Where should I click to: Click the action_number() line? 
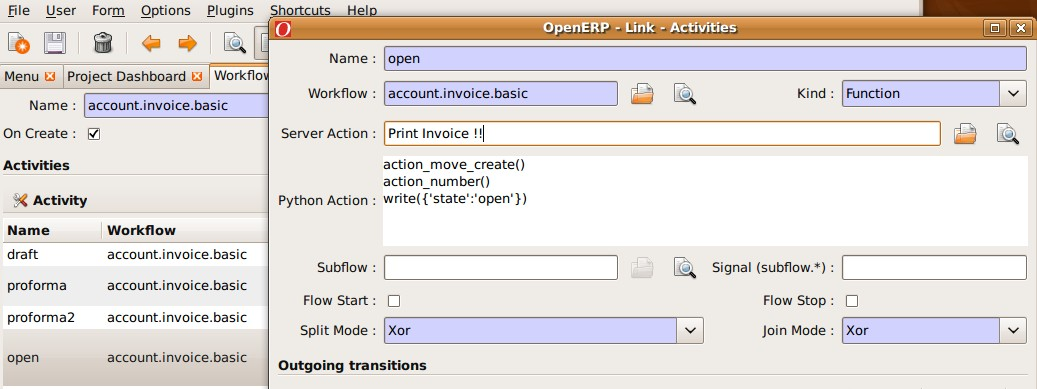coord(436,181)
